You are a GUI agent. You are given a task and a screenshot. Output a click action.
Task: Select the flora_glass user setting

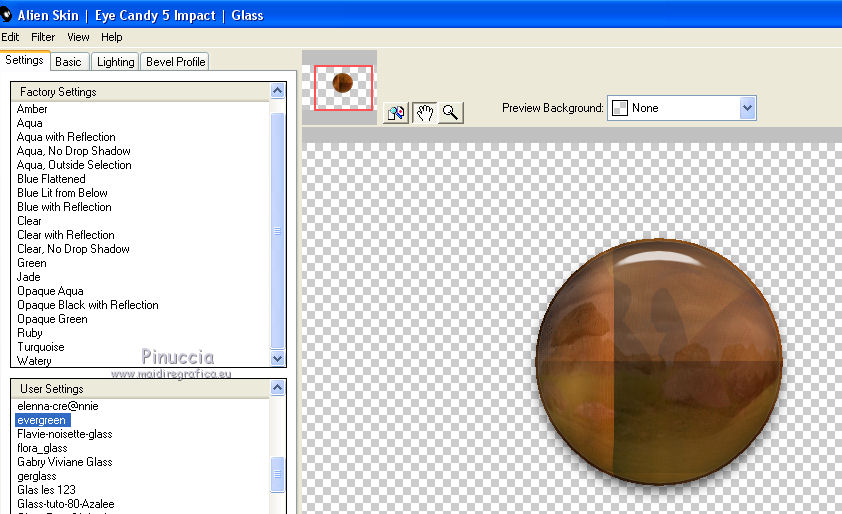(x=42, y=448)
